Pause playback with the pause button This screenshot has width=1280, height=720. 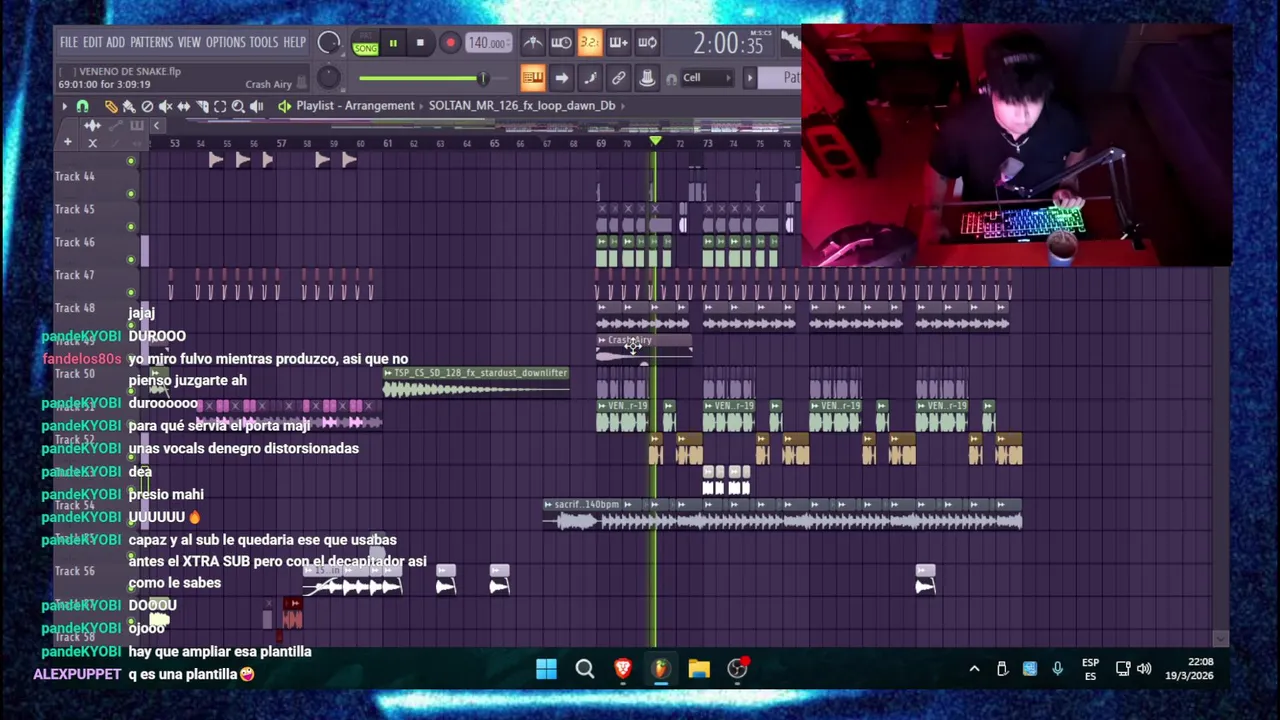(393, 43)
